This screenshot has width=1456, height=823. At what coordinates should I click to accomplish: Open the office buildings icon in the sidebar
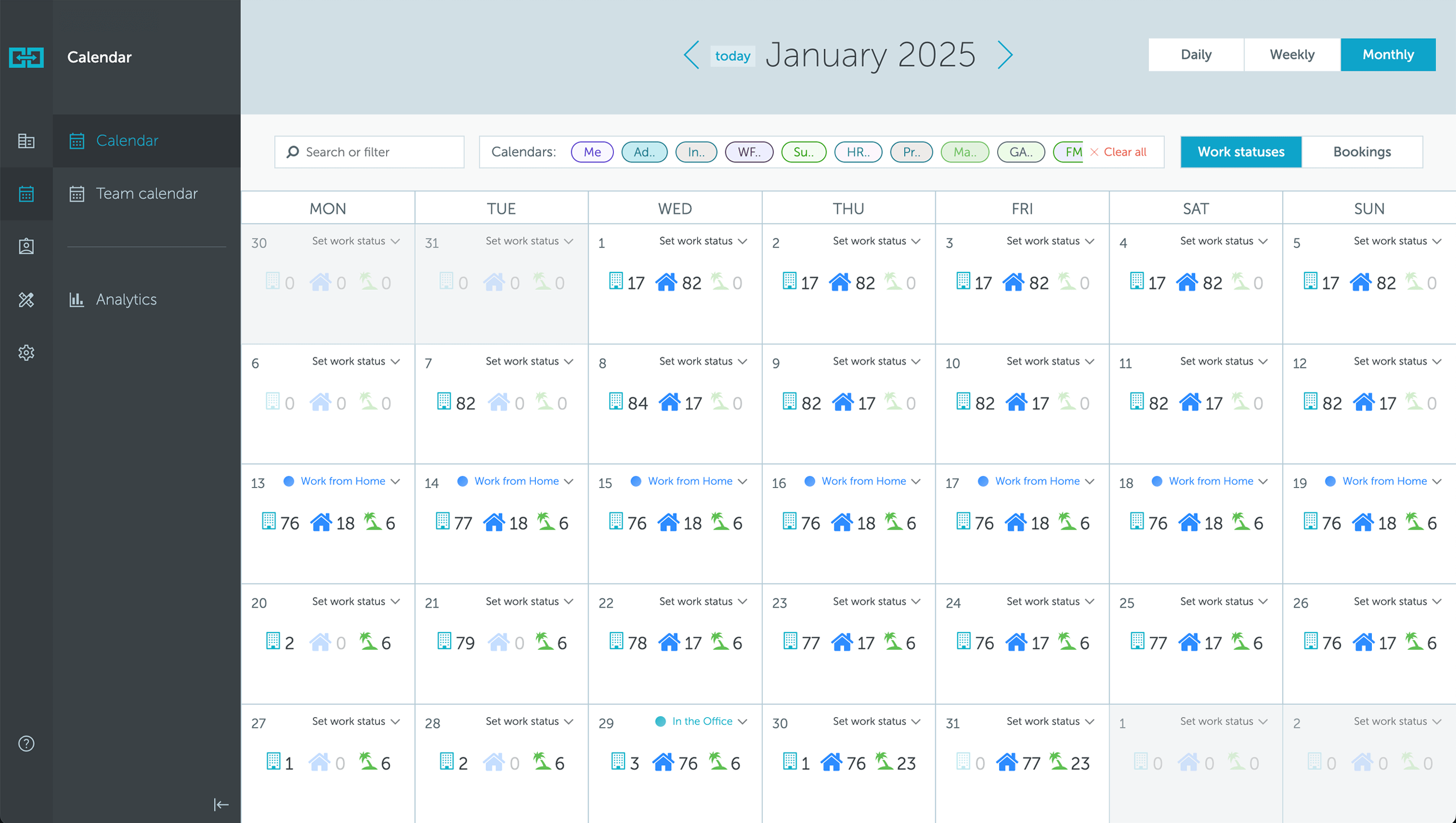(x=26, y=141)
